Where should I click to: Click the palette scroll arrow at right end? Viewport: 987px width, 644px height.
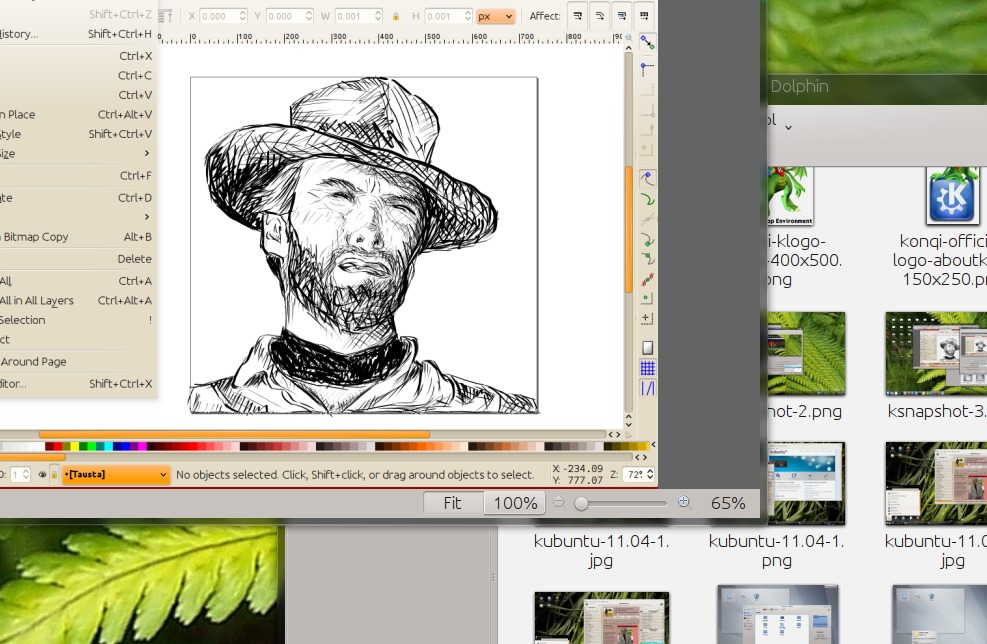[653, 445]
